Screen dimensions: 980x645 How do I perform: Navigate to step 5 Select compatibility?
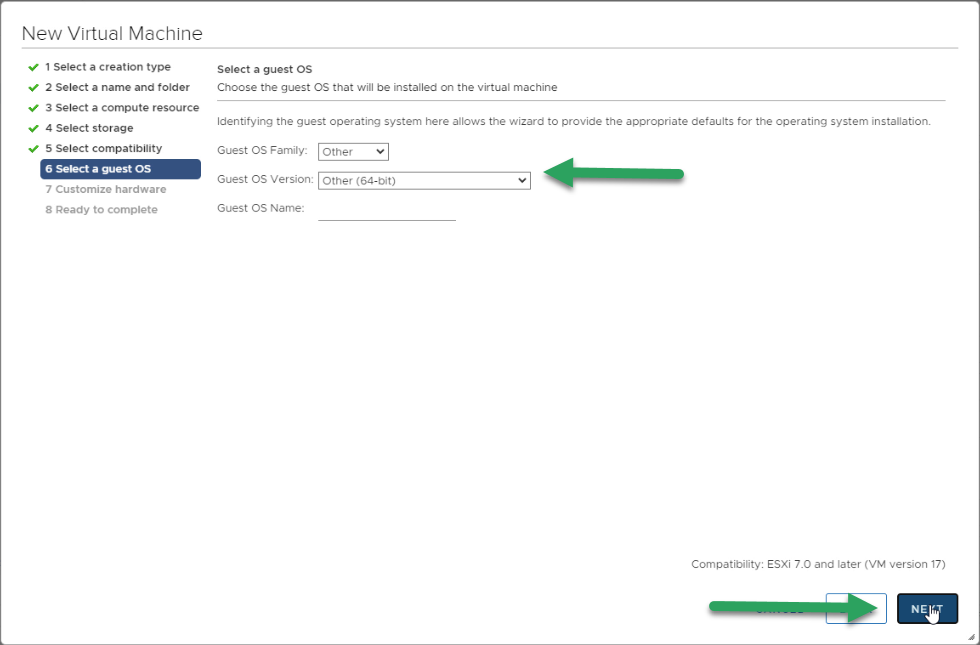click(103, 148)
